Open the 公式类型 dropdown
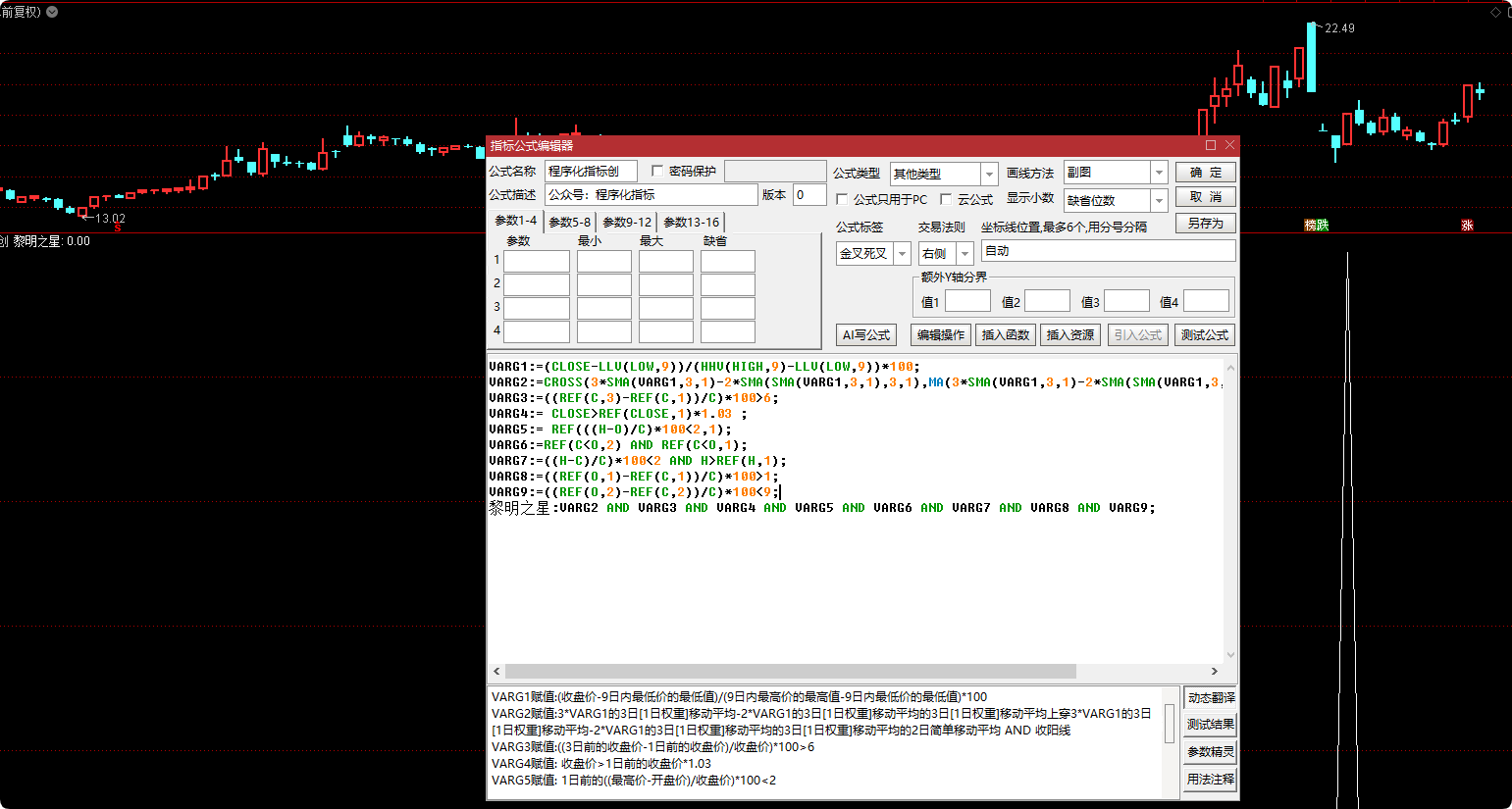The height and width of the screenshot is (809, 1512). pos(989,174)
